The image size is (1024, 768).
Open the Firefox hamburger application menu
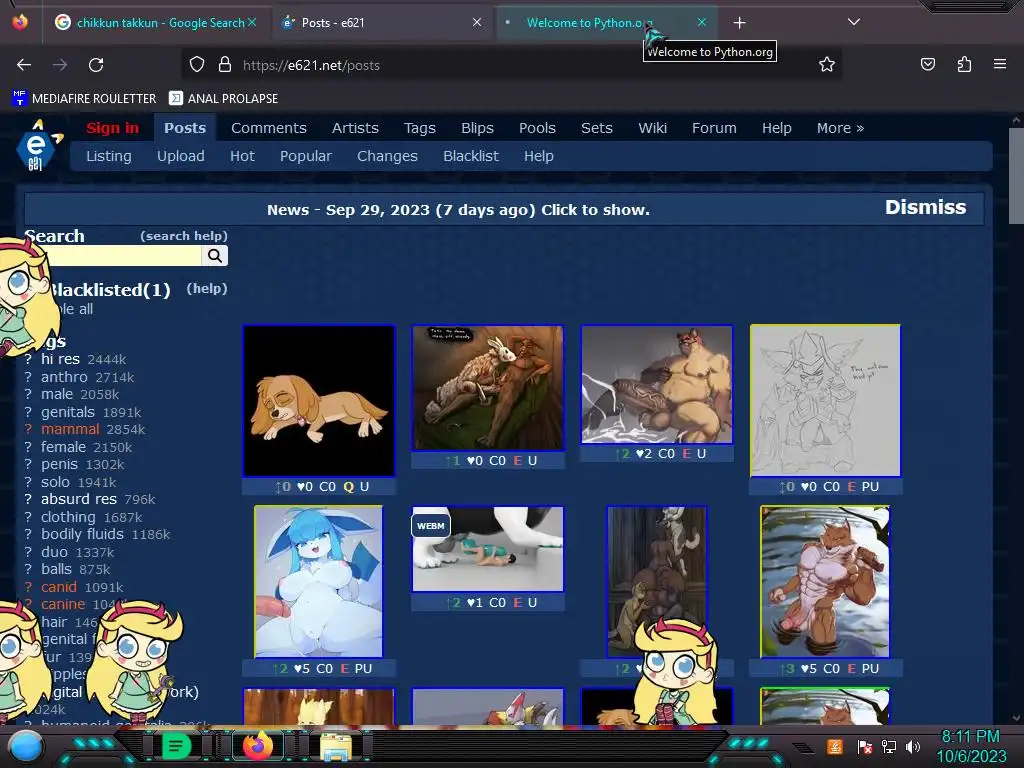click(1000, 64)
